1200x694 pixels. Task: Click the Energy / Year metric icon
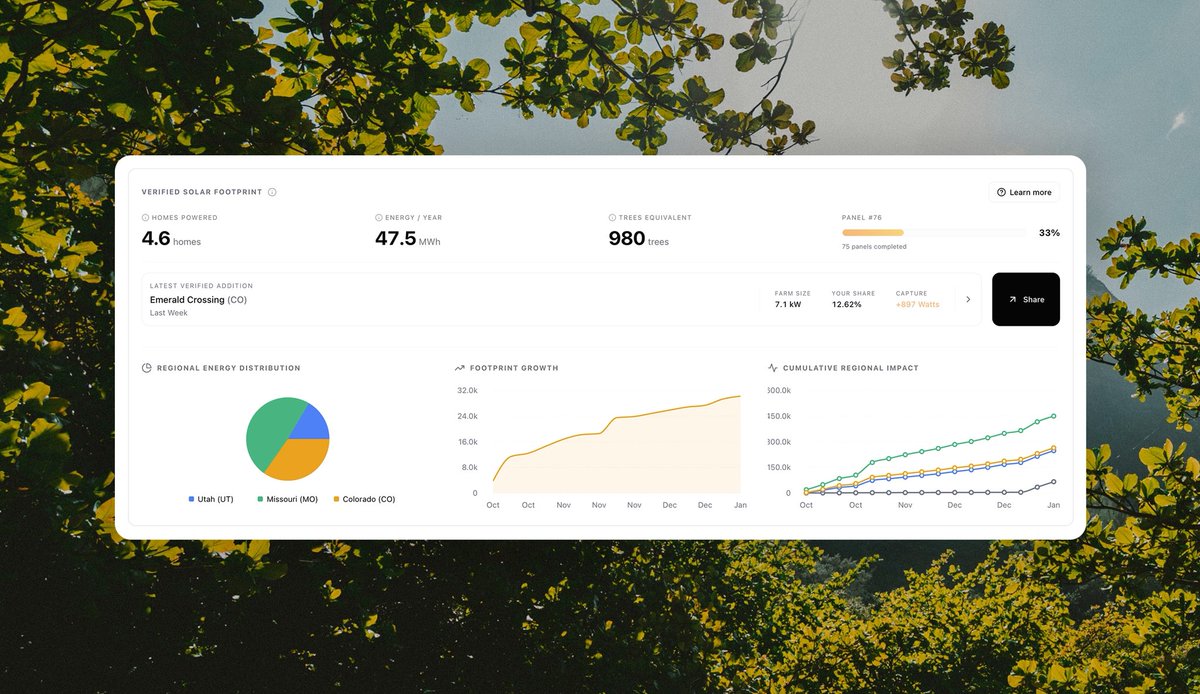377,217
